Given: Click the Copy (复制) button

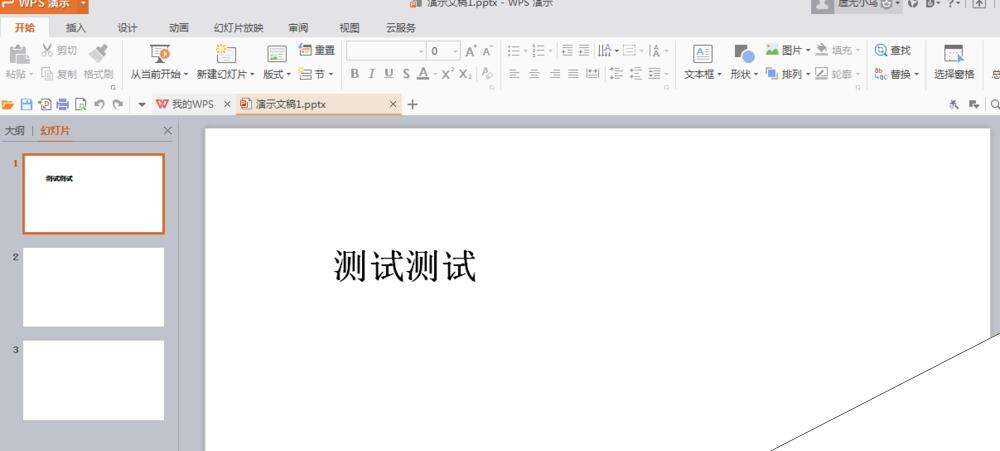Looking at the screenshot, I should tap(59, 74).
